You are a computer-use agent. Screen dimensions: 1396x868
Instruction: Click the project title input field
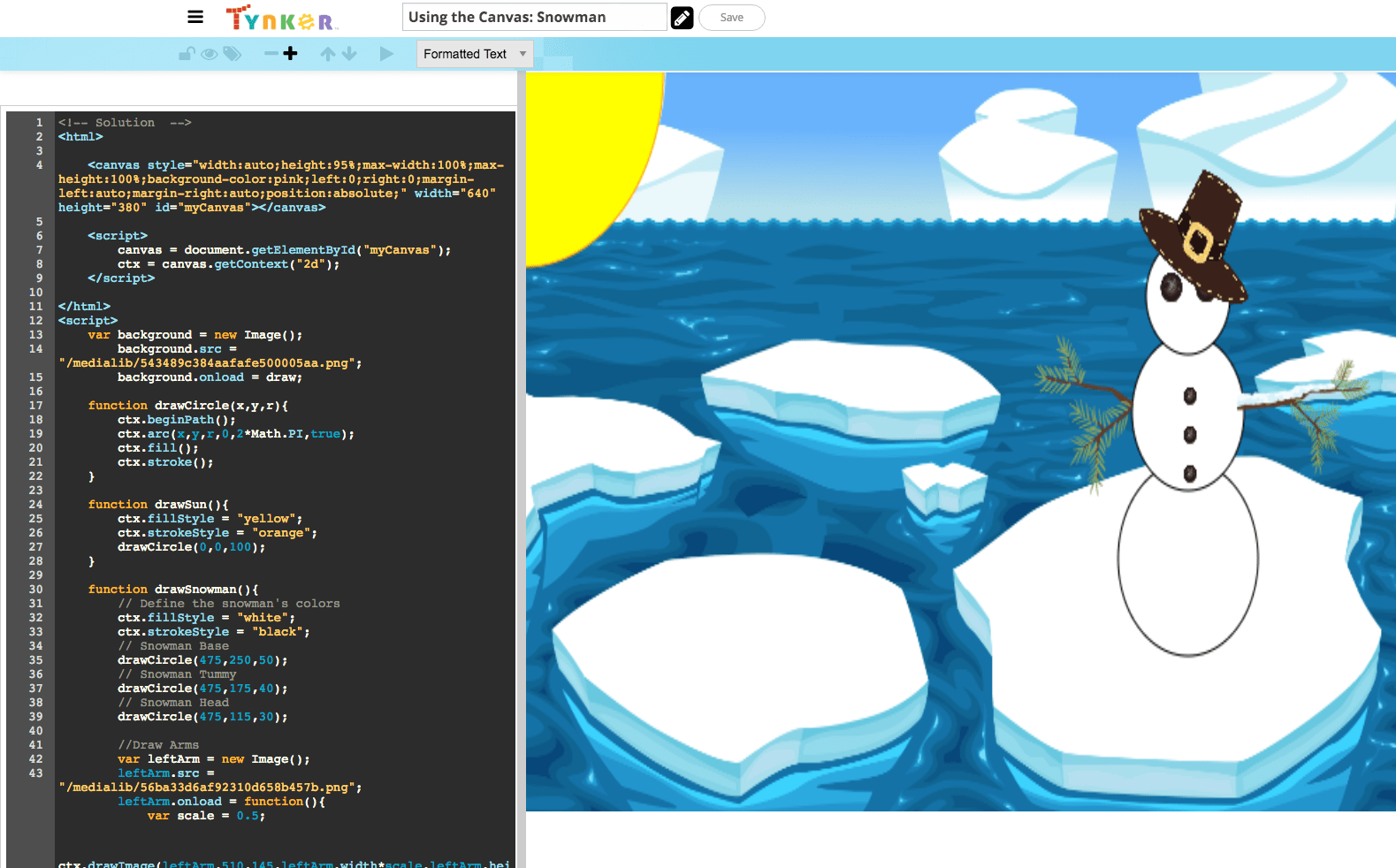(534, 18)
